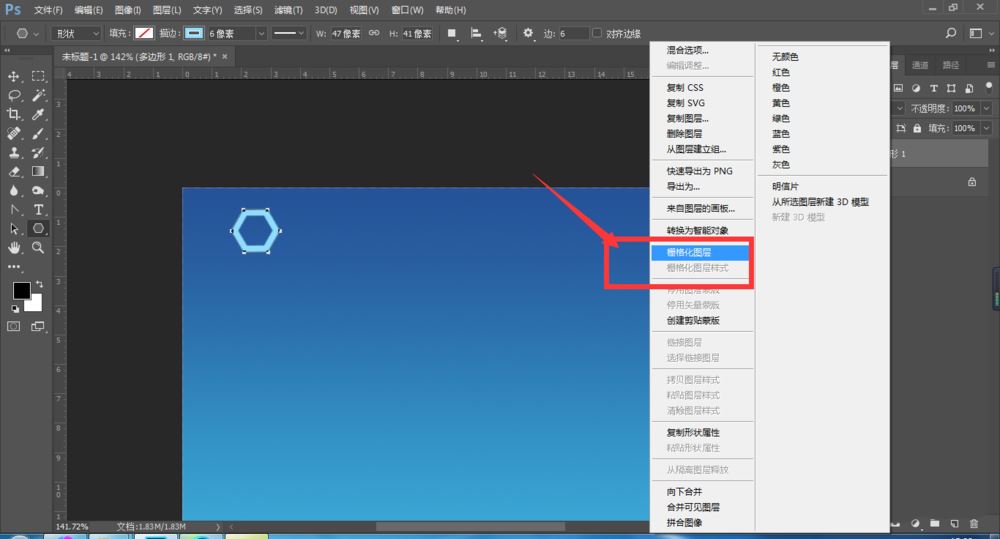This screenshot has height=539, width=1000.
Task: Select the Zoom magnifier tool in toolbox
Action: coord(38,247)
